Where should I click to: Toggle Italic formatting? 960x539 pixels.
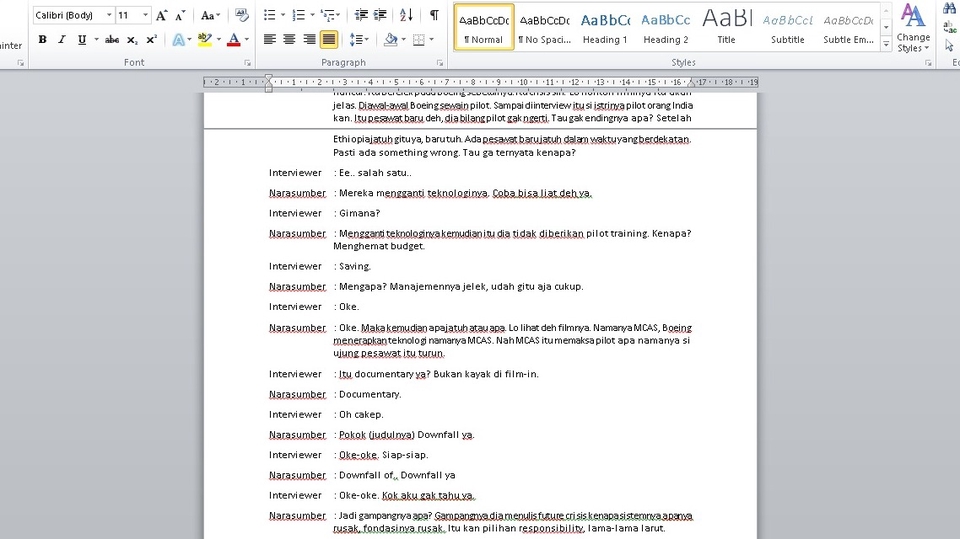point(61,40)
